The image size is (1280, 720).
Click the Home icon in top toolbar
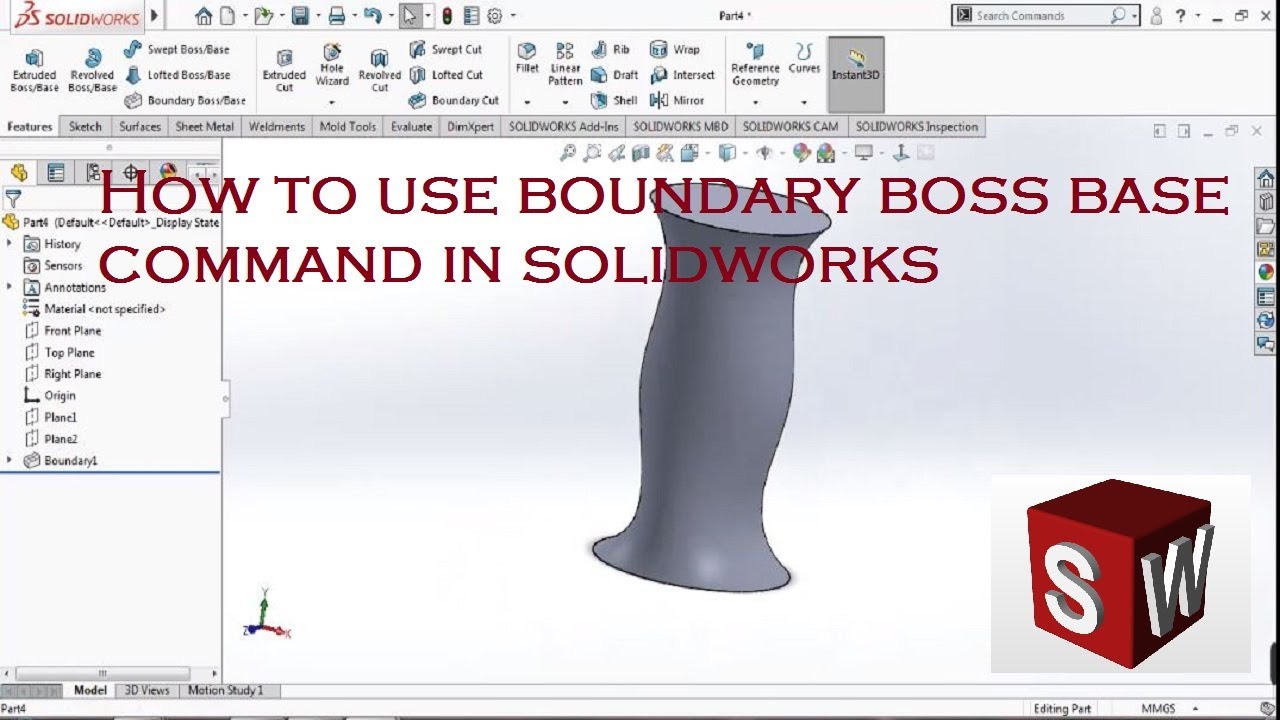pyautogui.click(x=204, y=16)
